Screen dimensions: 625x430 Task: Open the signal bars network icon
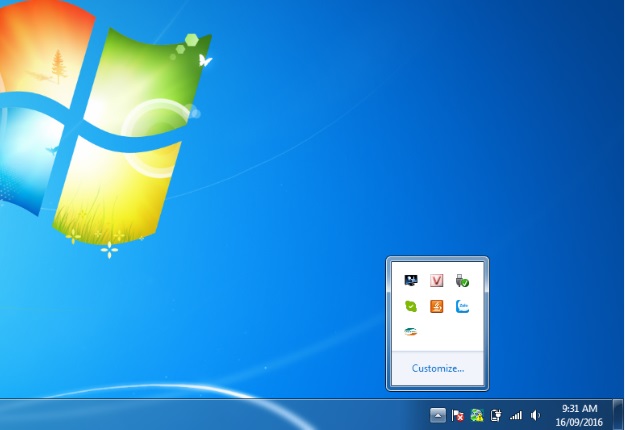pyautogui.click(x=516, y=415)
